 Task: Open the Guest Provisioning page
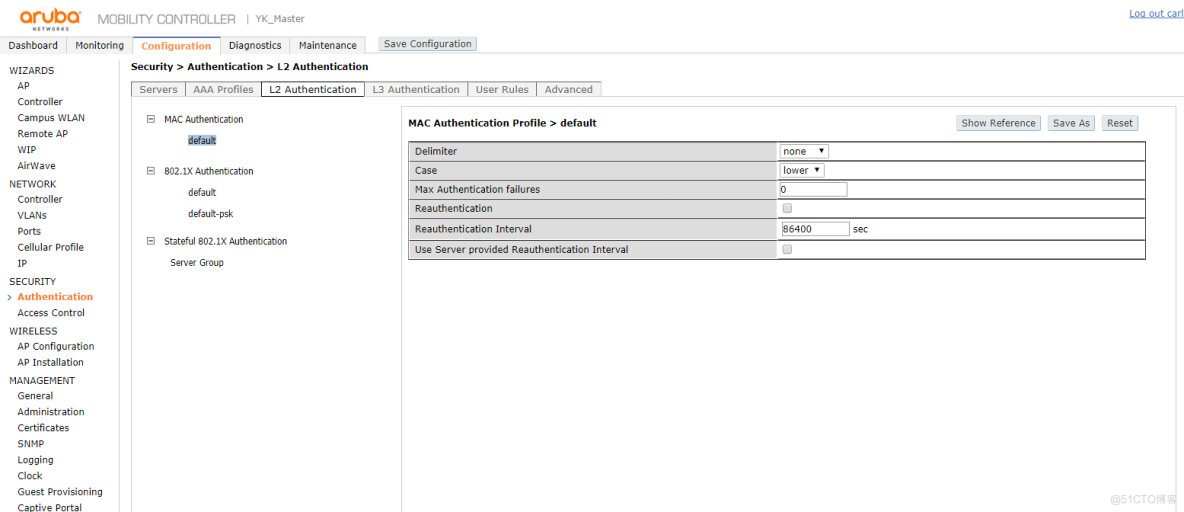[60, 492]
